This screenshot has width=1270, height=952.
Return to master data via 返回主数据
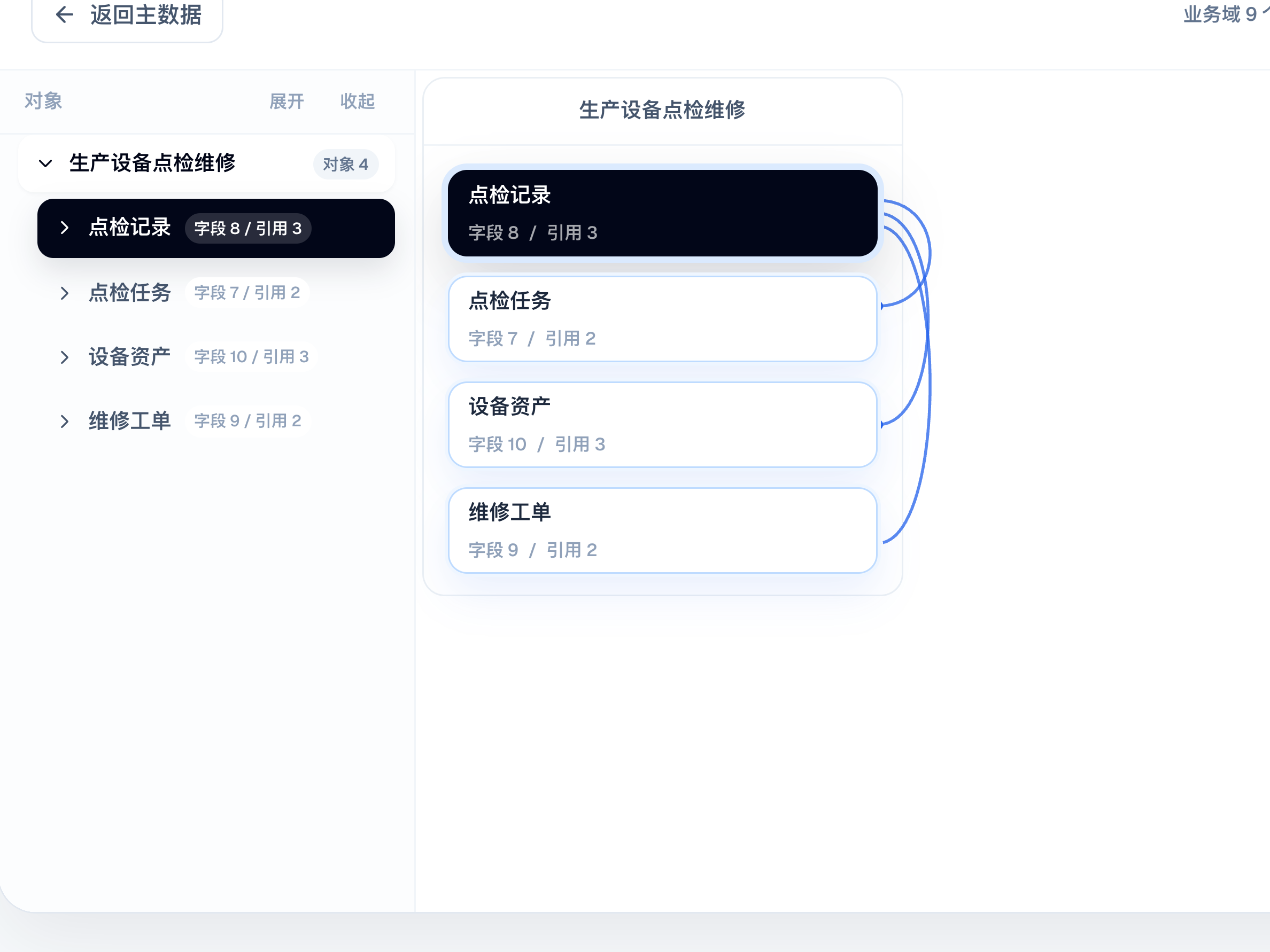pyautogui.click(x=127, y=17)
